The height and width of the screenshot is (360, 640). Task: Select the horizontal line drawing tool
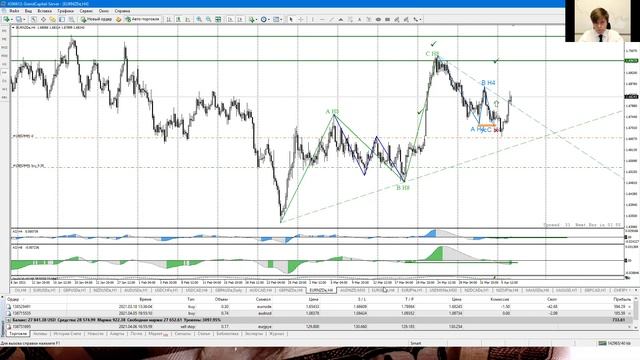click(x=322, y=19)
